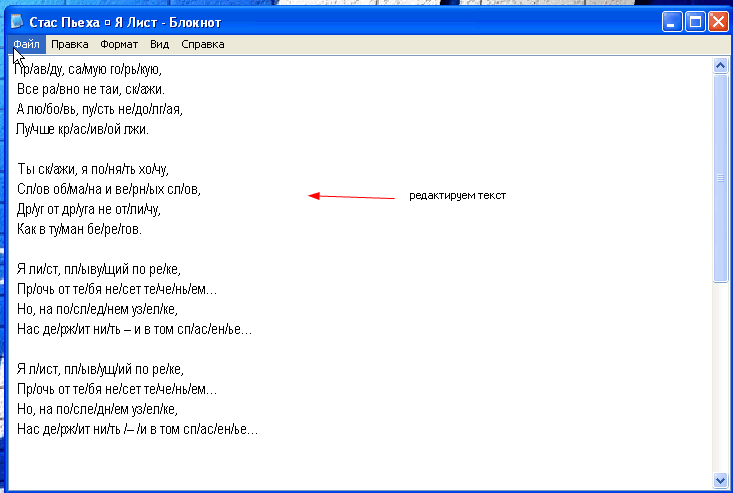Viewport: 733px width, 493px height.
Task: Open the Справка menu
Action: 203,44
